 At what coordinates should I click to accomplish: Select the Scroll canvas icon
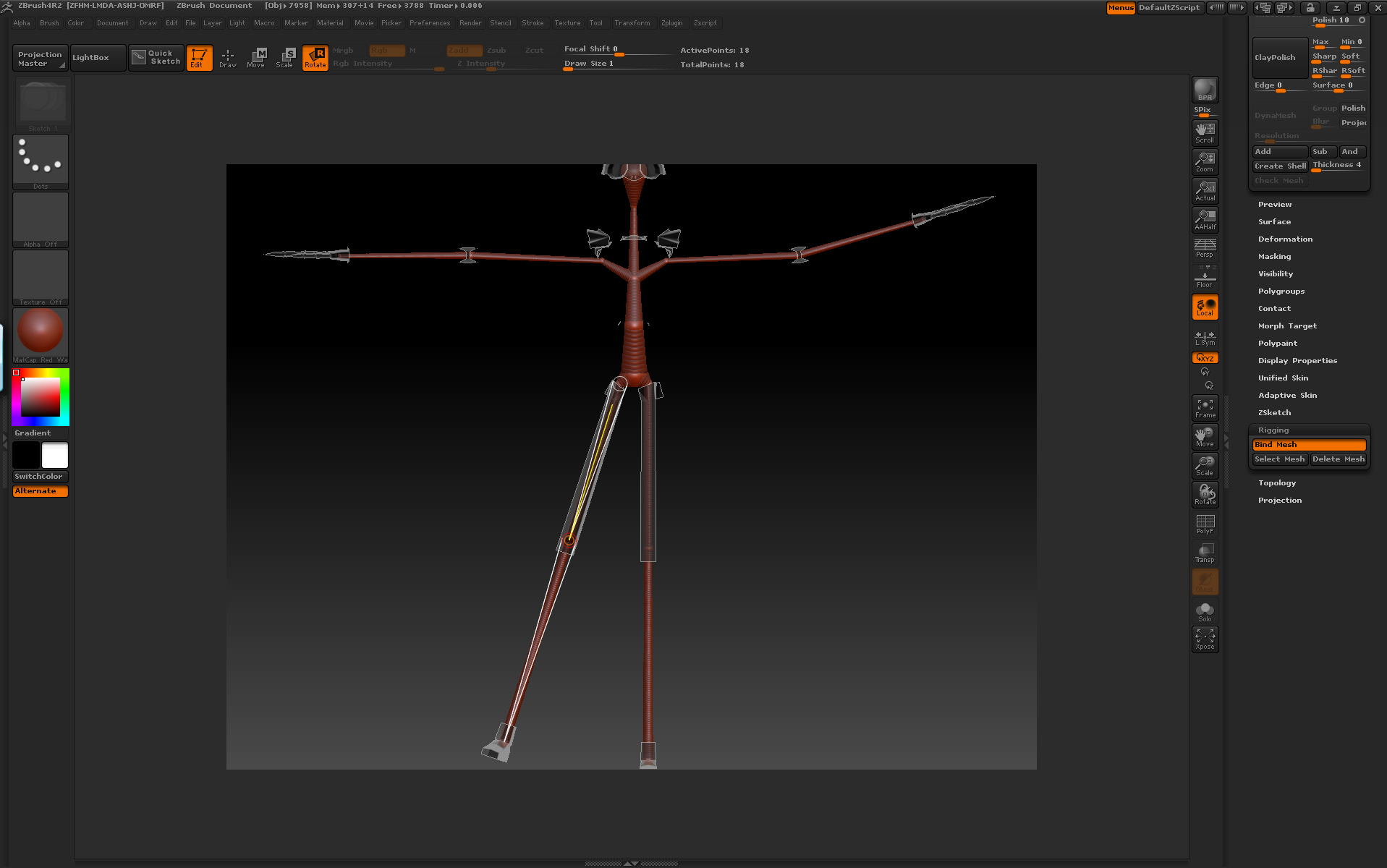tap(1205, 132)
